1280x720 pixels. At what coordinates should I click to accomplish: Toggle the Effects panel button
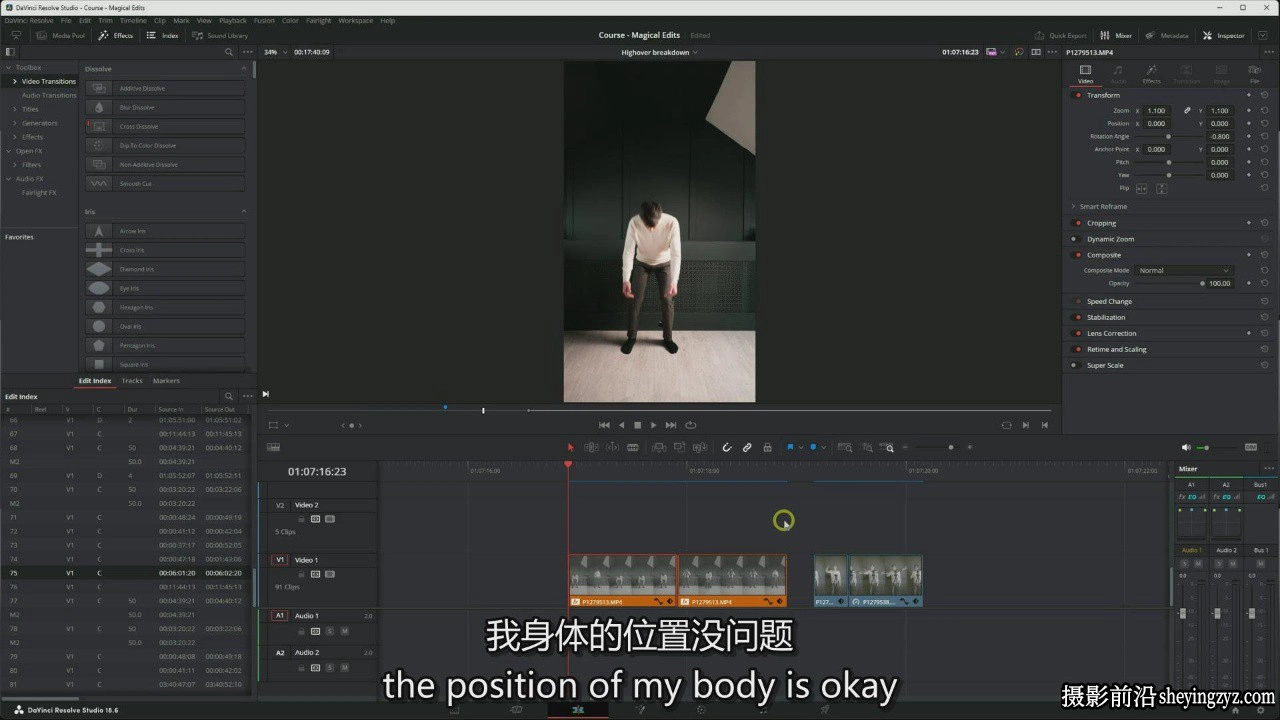pyautogui.click(x=116, y=35)
